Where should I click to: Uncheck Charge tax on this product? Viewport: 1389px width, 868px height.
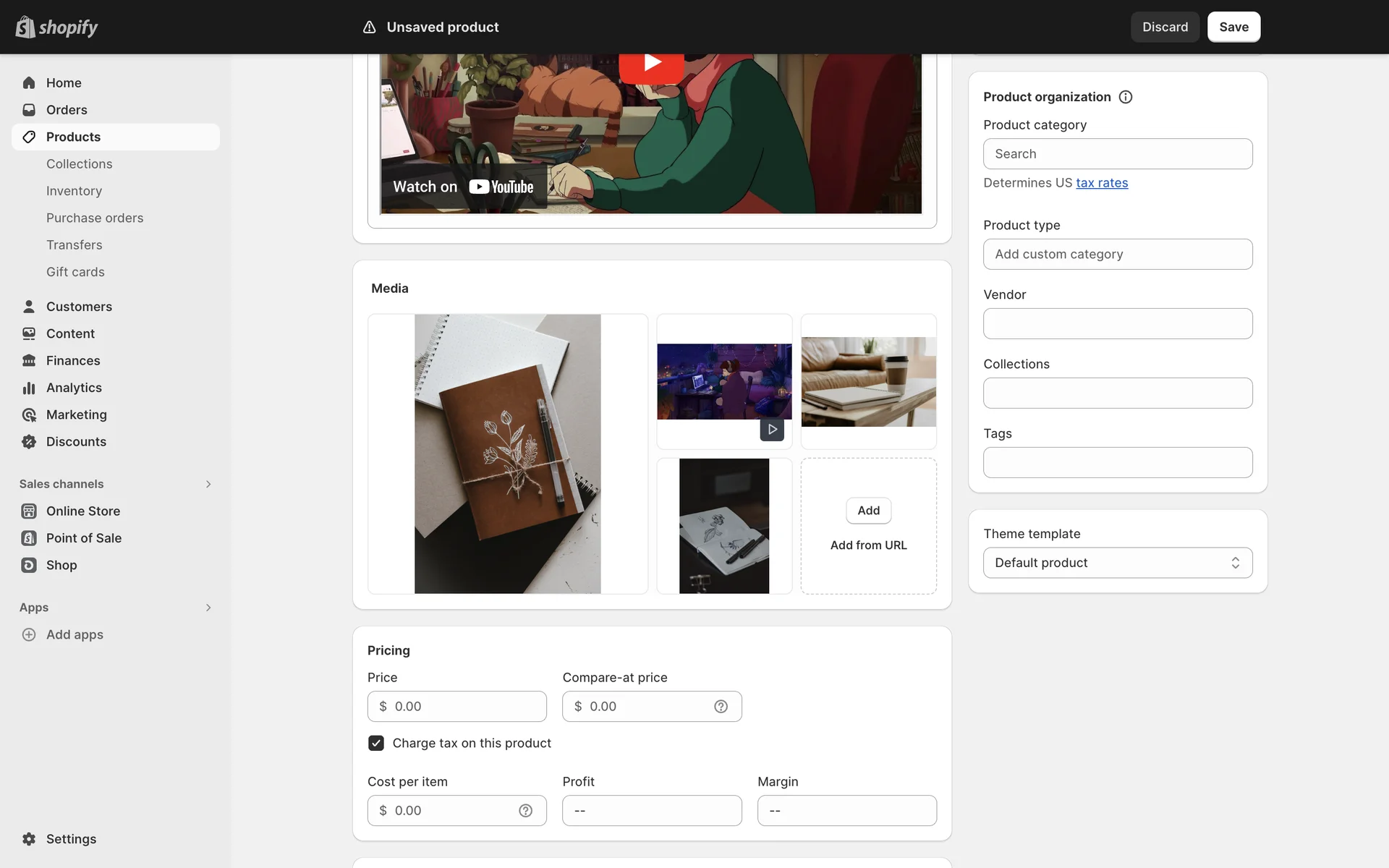(x=376, y=743)
